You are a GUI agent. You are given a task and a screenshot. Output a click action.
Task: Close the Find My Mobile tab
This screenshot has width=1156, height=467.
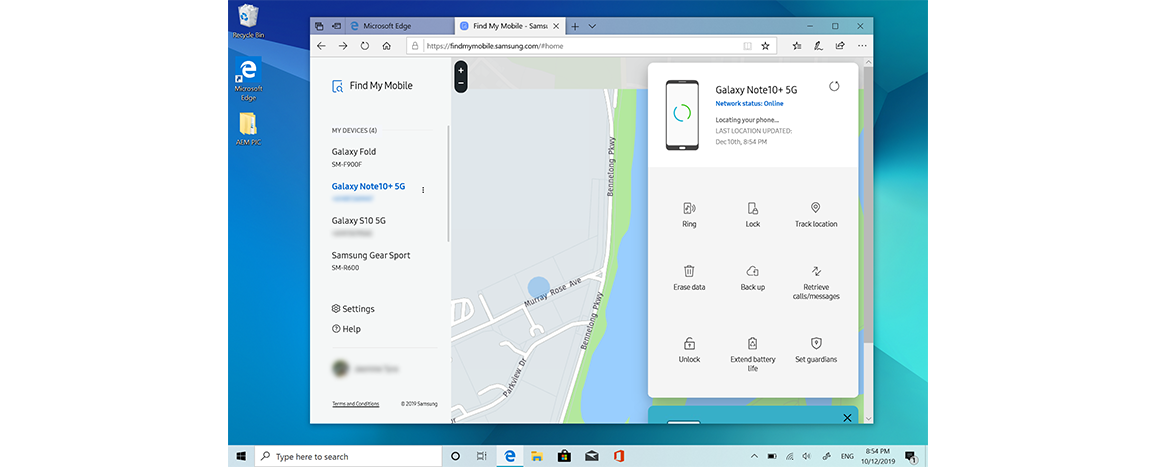pyautogui.click(x=556, y=26)
